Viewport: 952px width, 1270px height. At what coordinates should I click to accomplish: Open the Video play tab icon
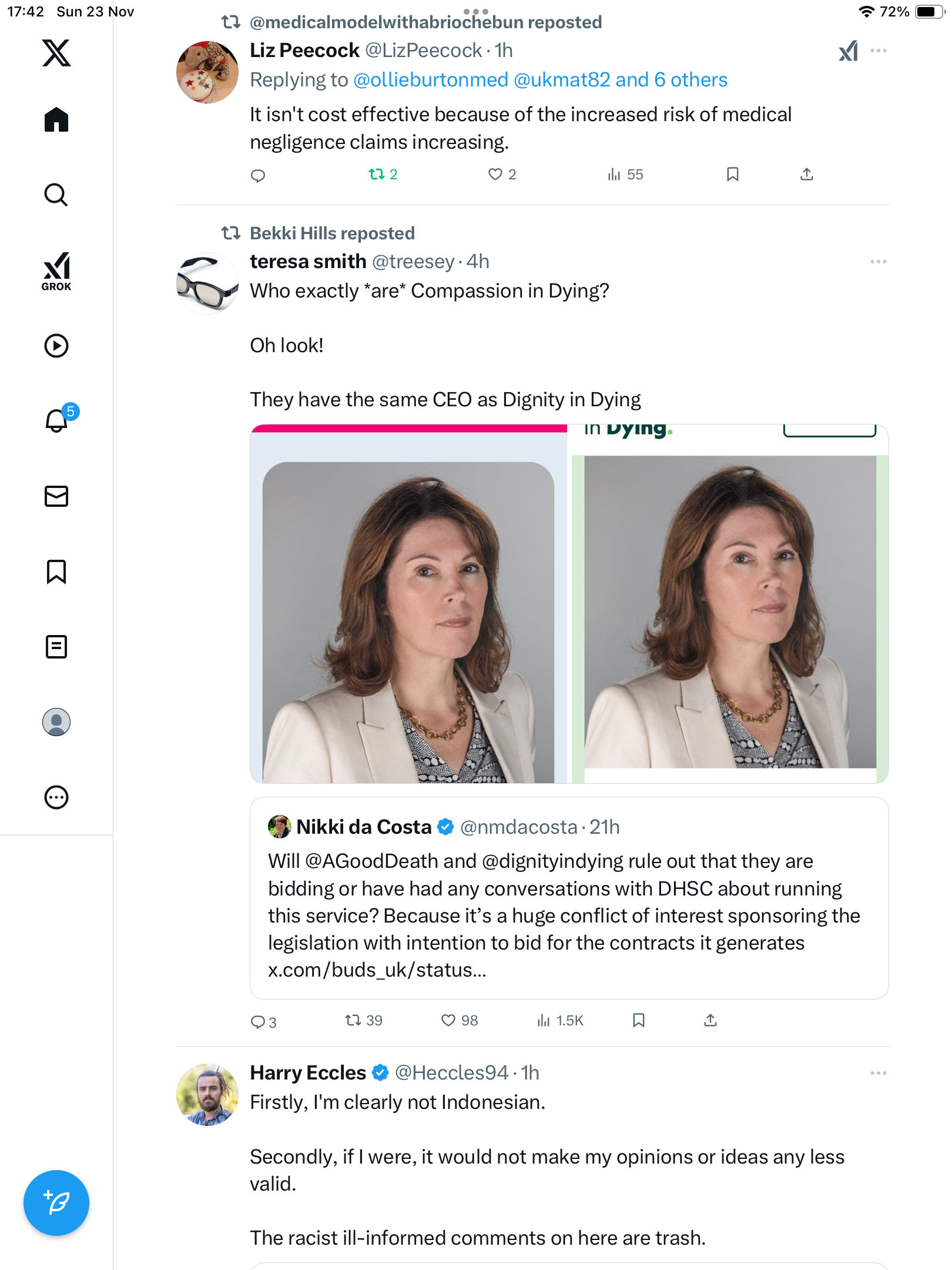click(56, 346)
